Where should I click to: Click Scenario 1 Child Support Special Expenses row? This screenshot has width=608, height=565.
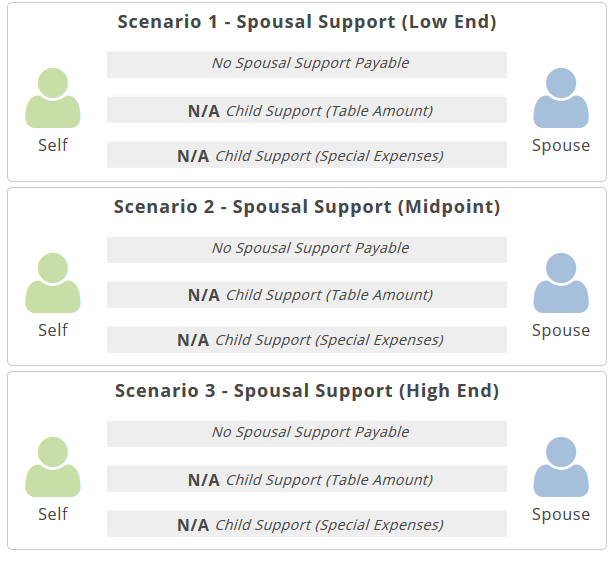(307, 155)
